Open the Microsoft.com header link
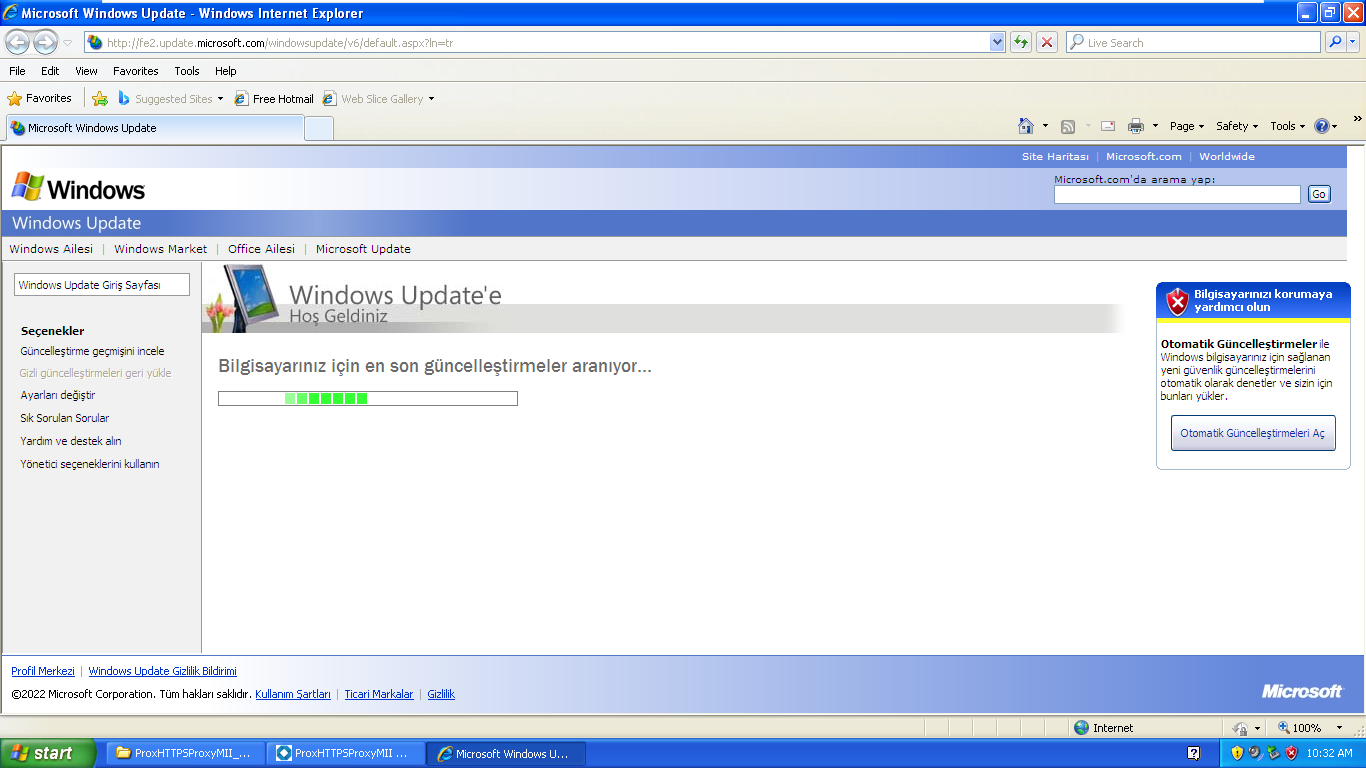Viewport: 1366px width, 768px height. point(1143,156)
